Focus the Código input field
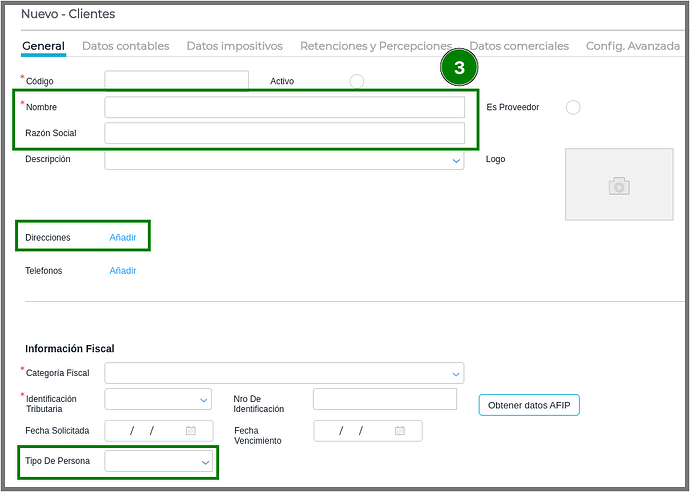The height and width of the screenshot is (492, 690). [x=176, y=81]
